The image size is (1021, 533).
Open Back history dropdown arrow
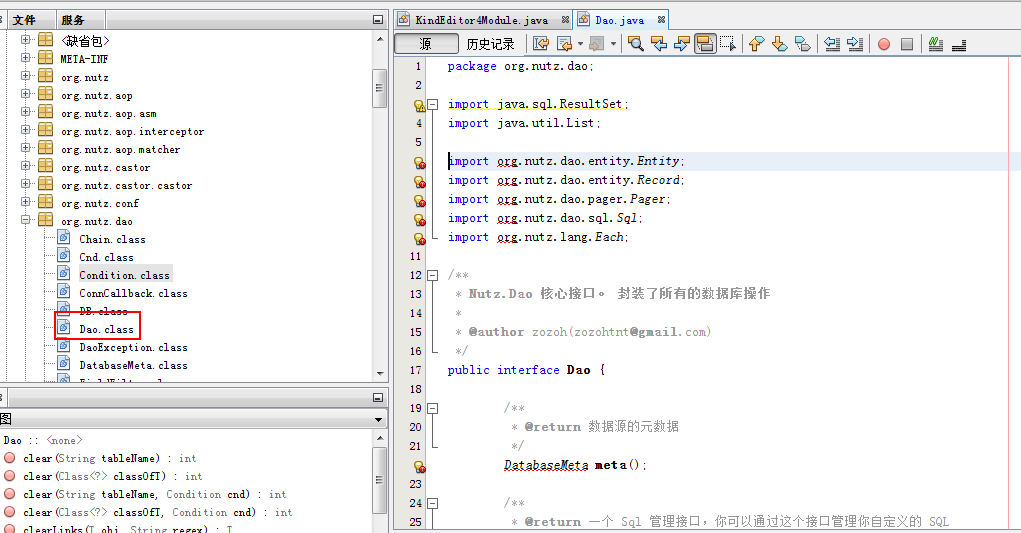click(x=580, y=44)
